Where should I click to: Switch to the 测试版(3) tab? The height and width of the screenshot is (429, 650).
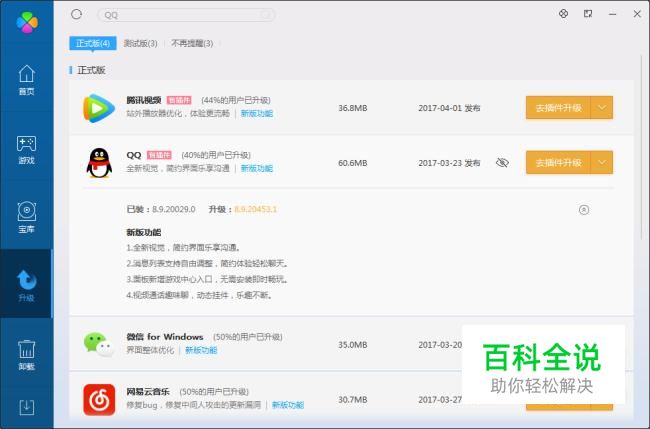[141, 43]
